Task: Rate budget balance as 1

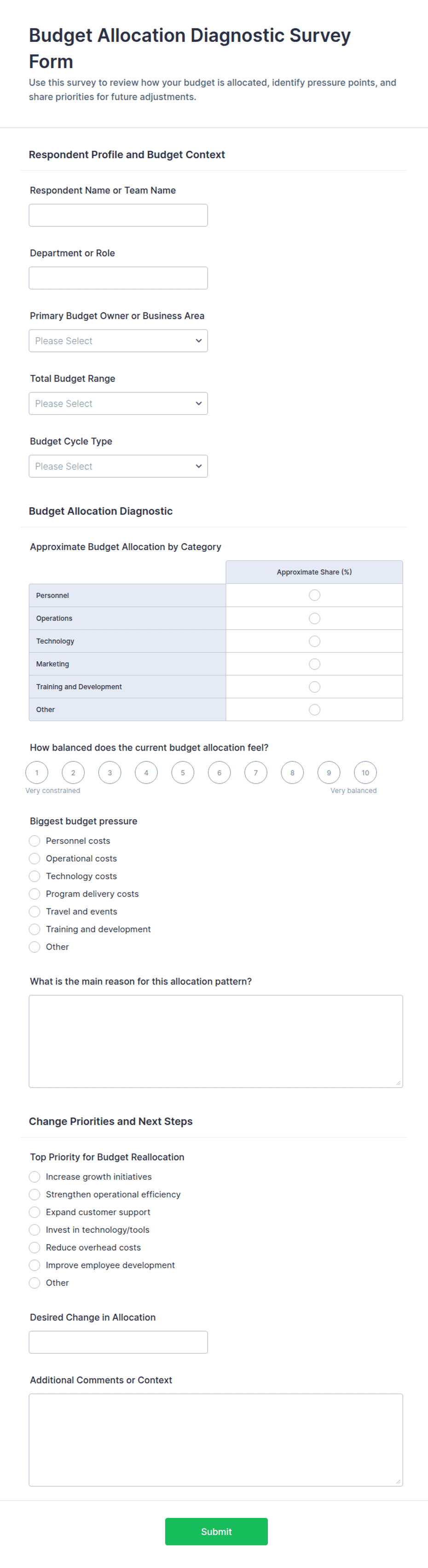Action: (x=36, y=773)
